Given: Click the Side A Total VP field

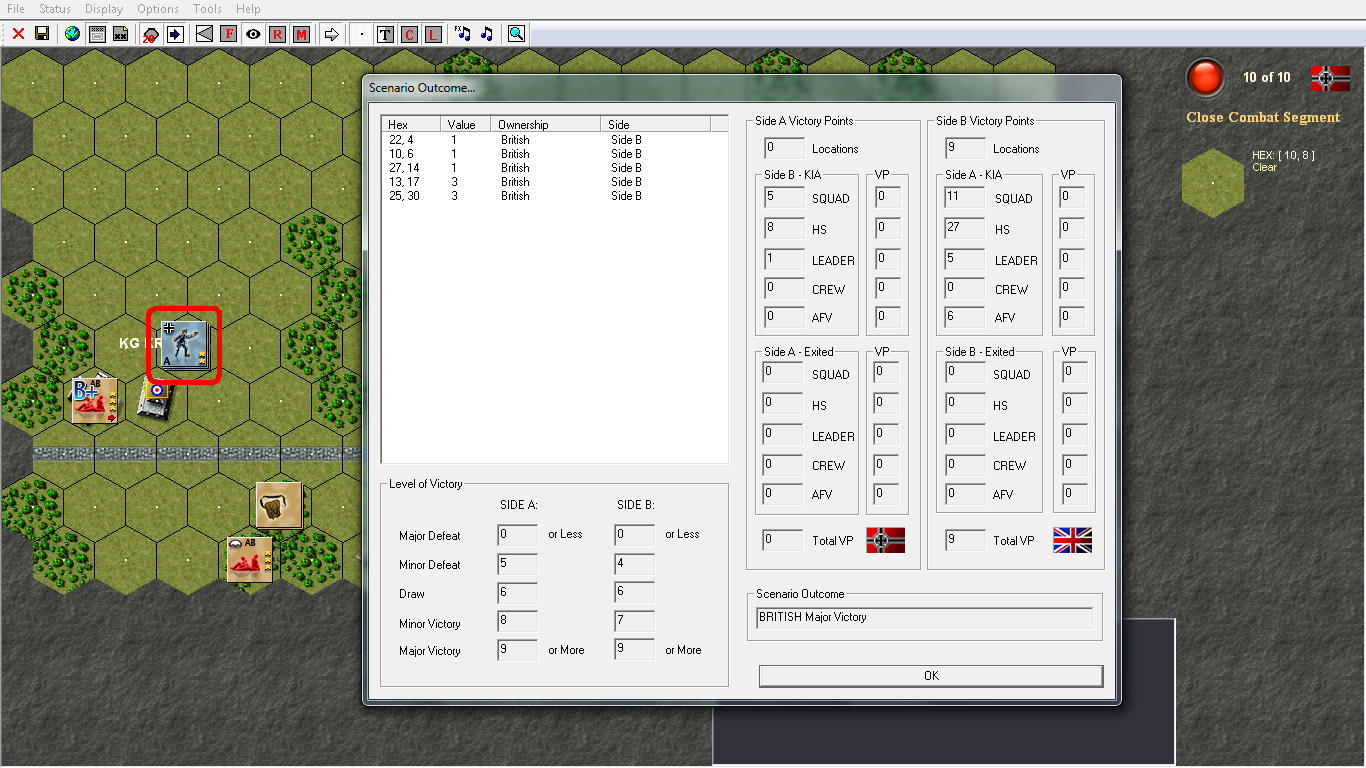Looking at the screenshot, I should 782,540.
